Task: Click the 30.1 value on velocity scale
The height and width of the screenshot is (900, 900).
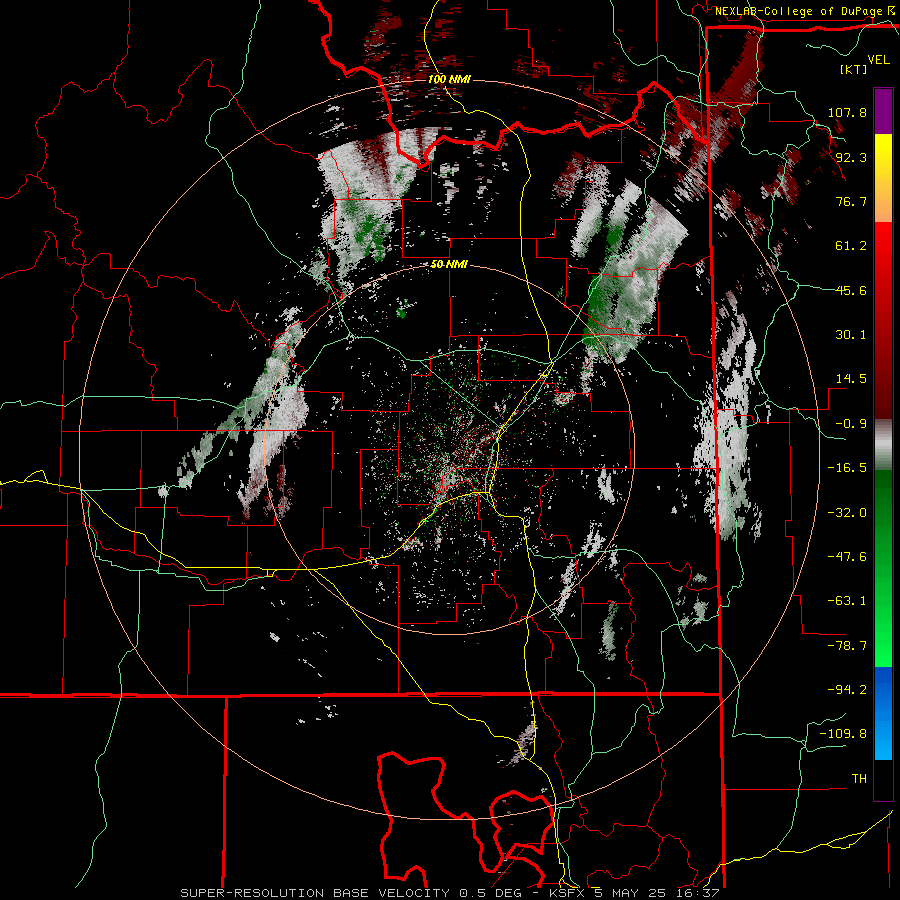Action: coord(851,335)
